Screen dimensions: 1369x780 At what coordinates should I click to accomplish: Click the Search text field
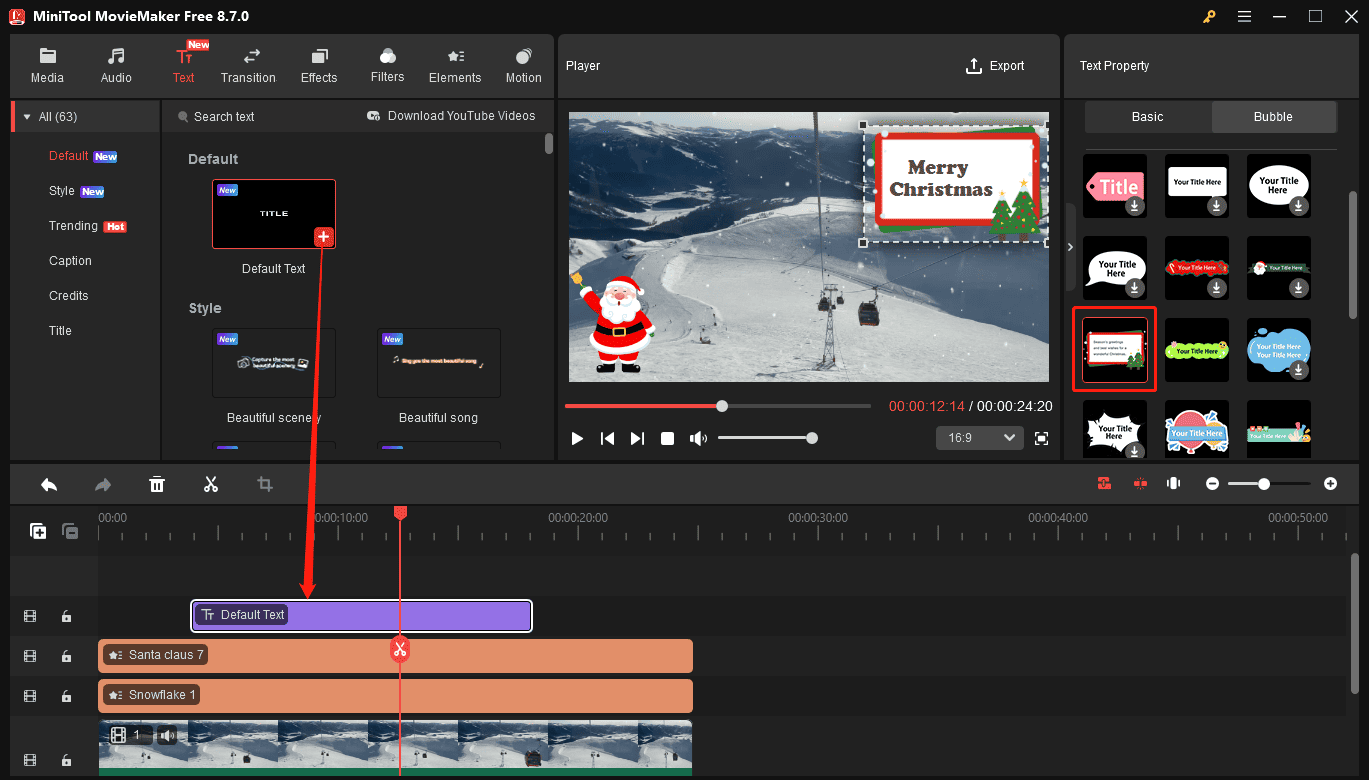pos(224,117)
